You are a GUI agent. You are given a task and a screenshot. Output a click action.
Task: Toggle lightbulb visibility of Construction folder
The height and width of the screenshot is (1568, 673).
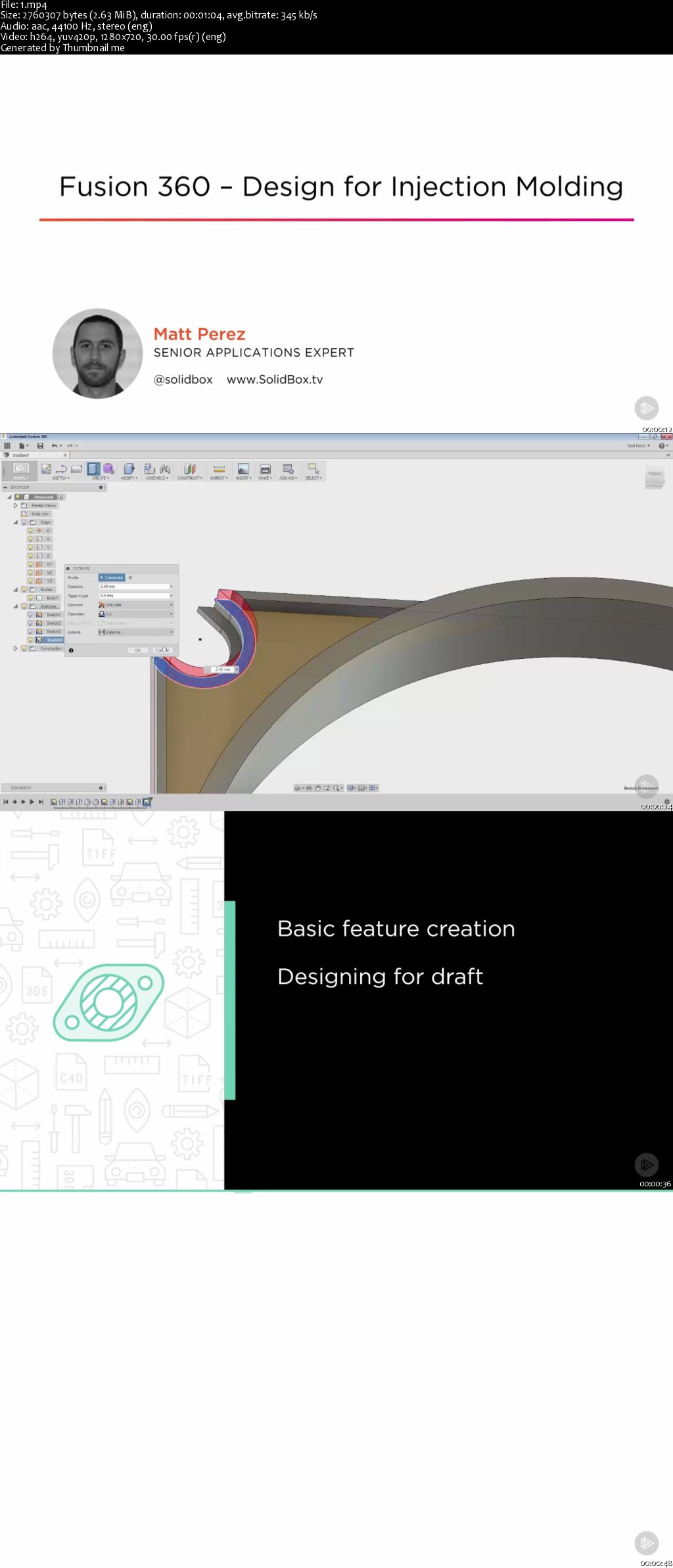coord(24,648)
